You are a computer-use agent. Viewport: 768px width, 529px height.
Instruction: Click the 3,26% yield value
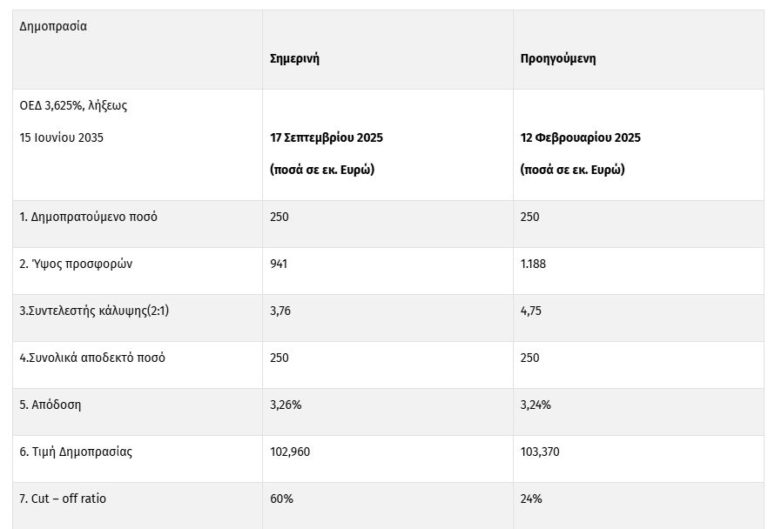(286, 405)
